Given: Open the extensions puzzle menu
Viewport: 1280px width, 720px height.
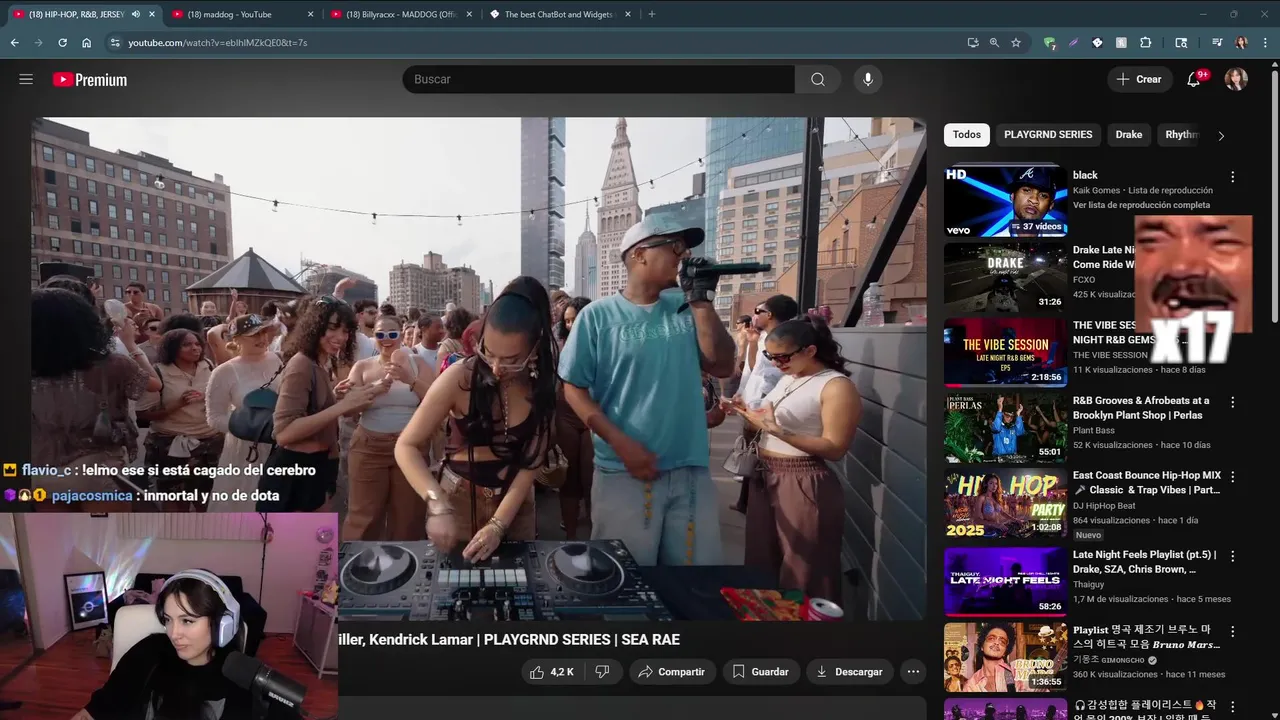Looking at the screenshot, I should [1146, 43].
